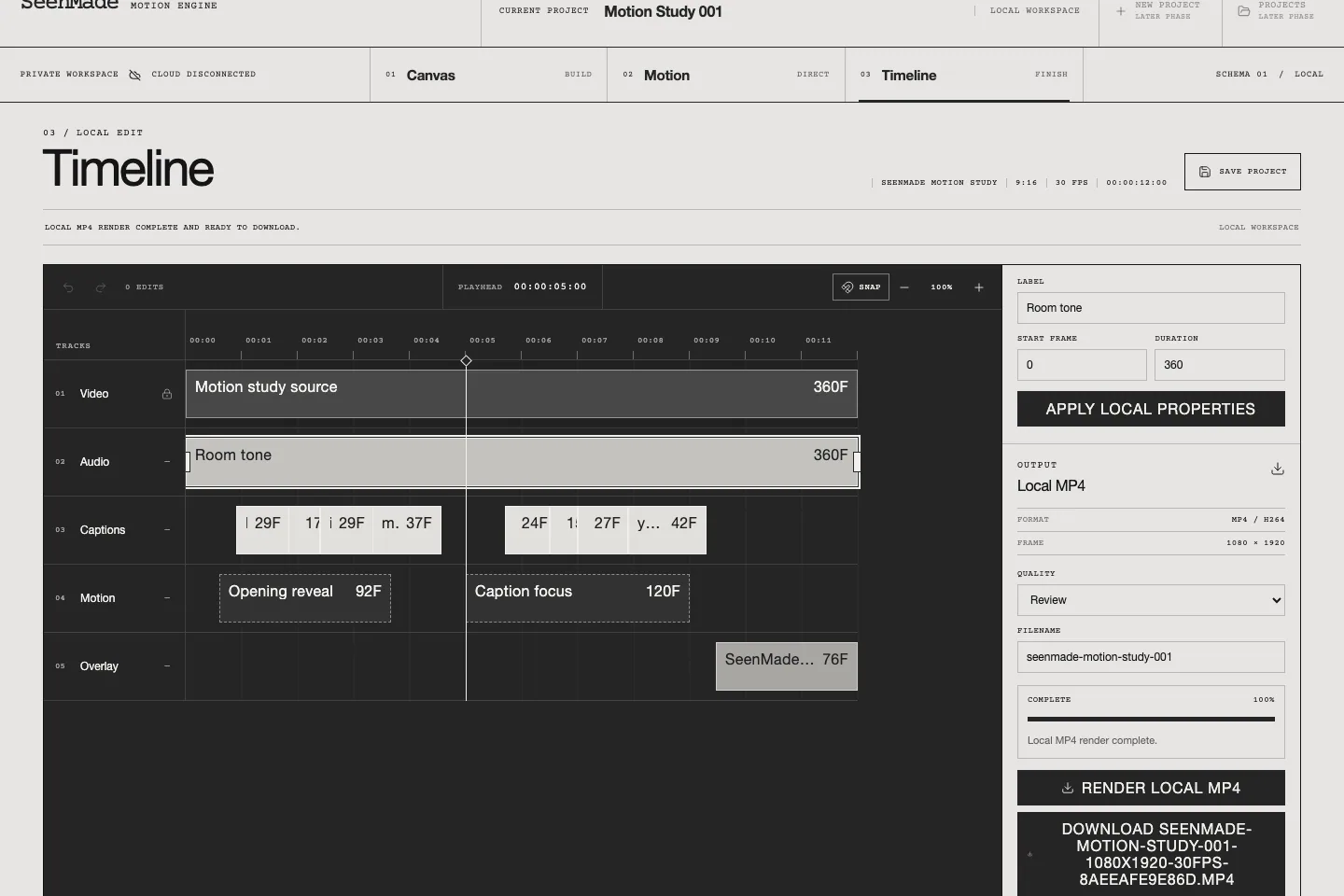Zoom out timeline with minus icon
1344x896 pixels.
point(904,287)
